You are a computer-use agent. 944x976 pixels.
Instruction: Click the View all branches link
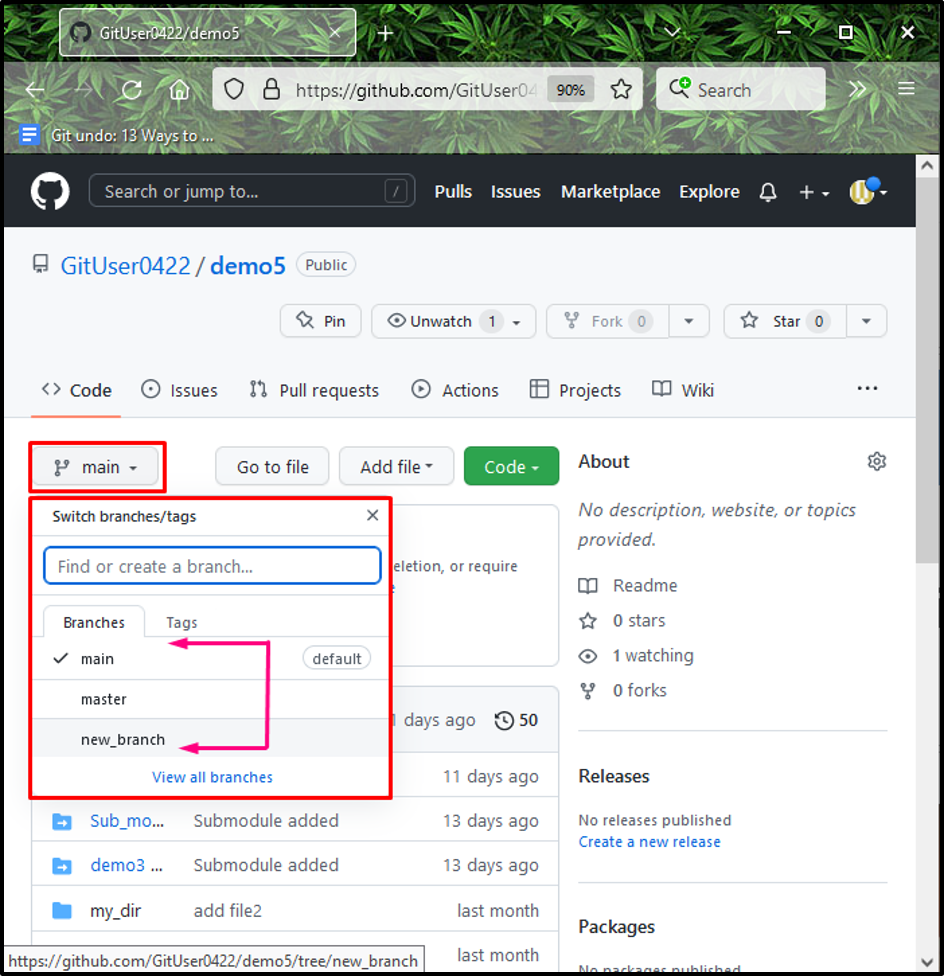coord(212,777)
